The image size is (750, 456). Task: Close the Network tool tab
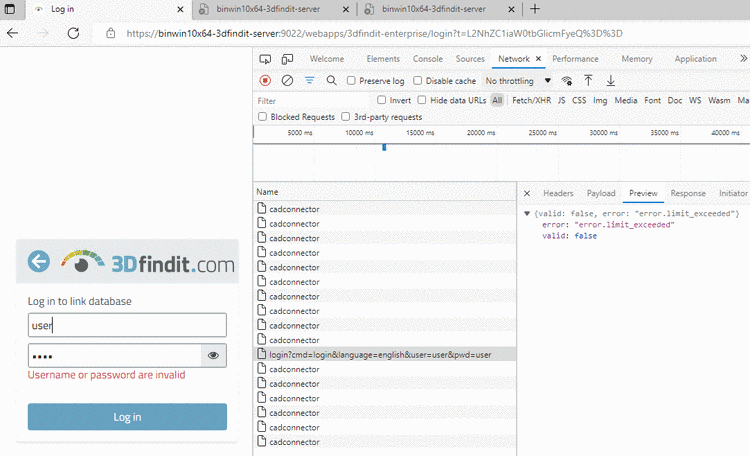538,58
